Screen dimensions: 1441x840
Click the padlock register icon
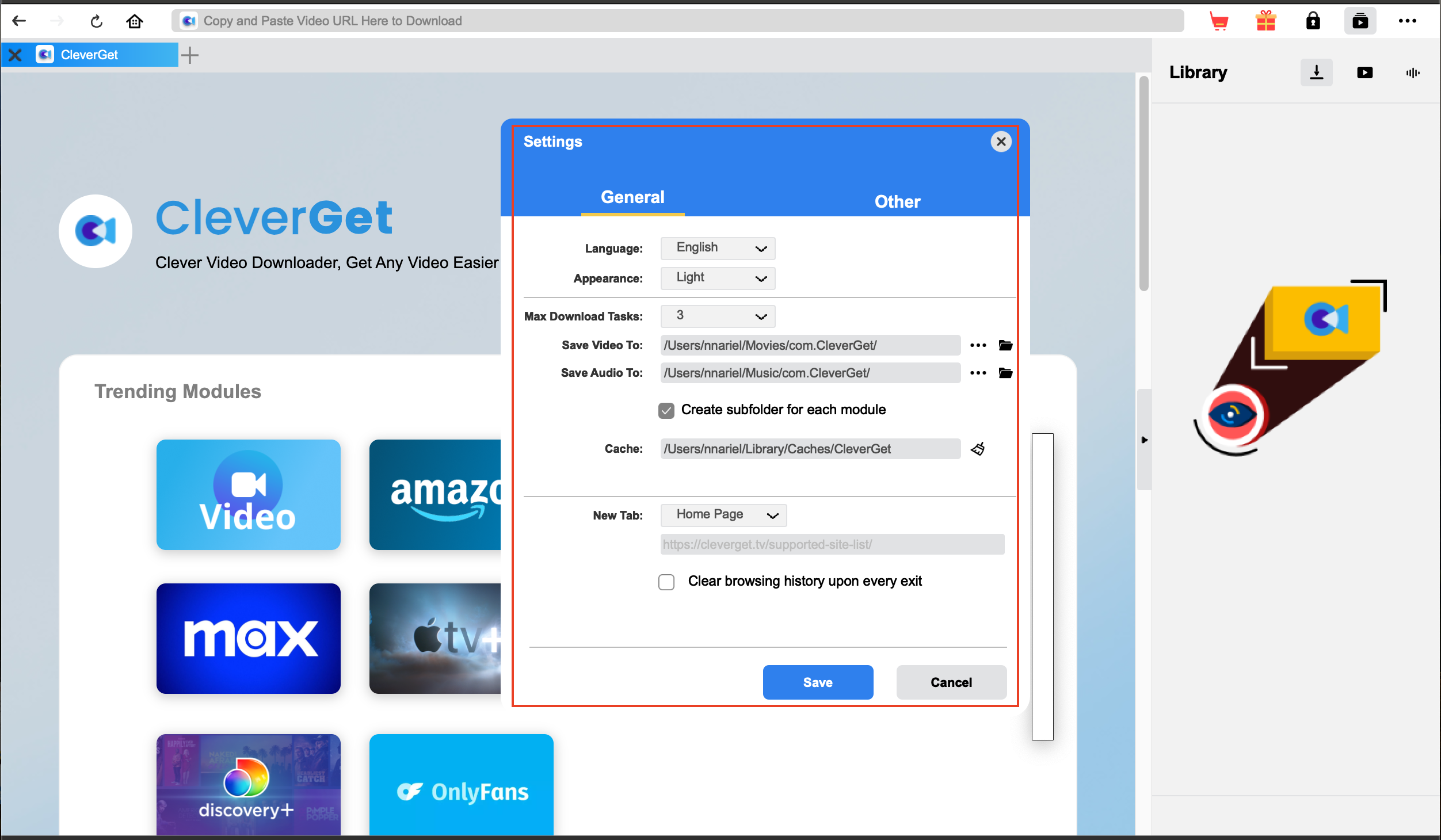click(1313, 21)
